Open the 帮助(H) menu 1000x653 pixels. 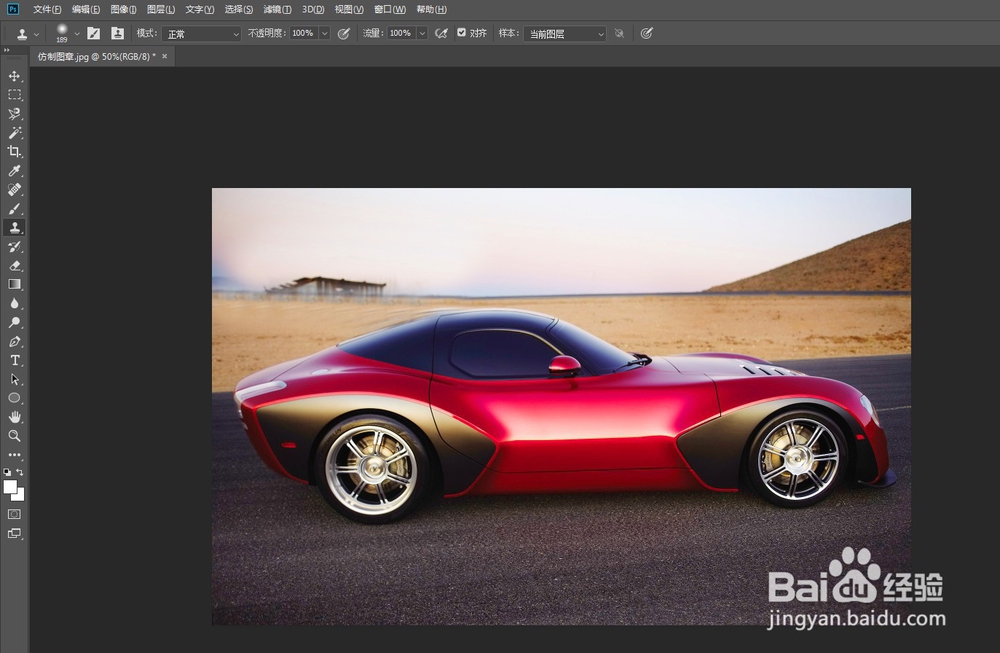point(431,10)
